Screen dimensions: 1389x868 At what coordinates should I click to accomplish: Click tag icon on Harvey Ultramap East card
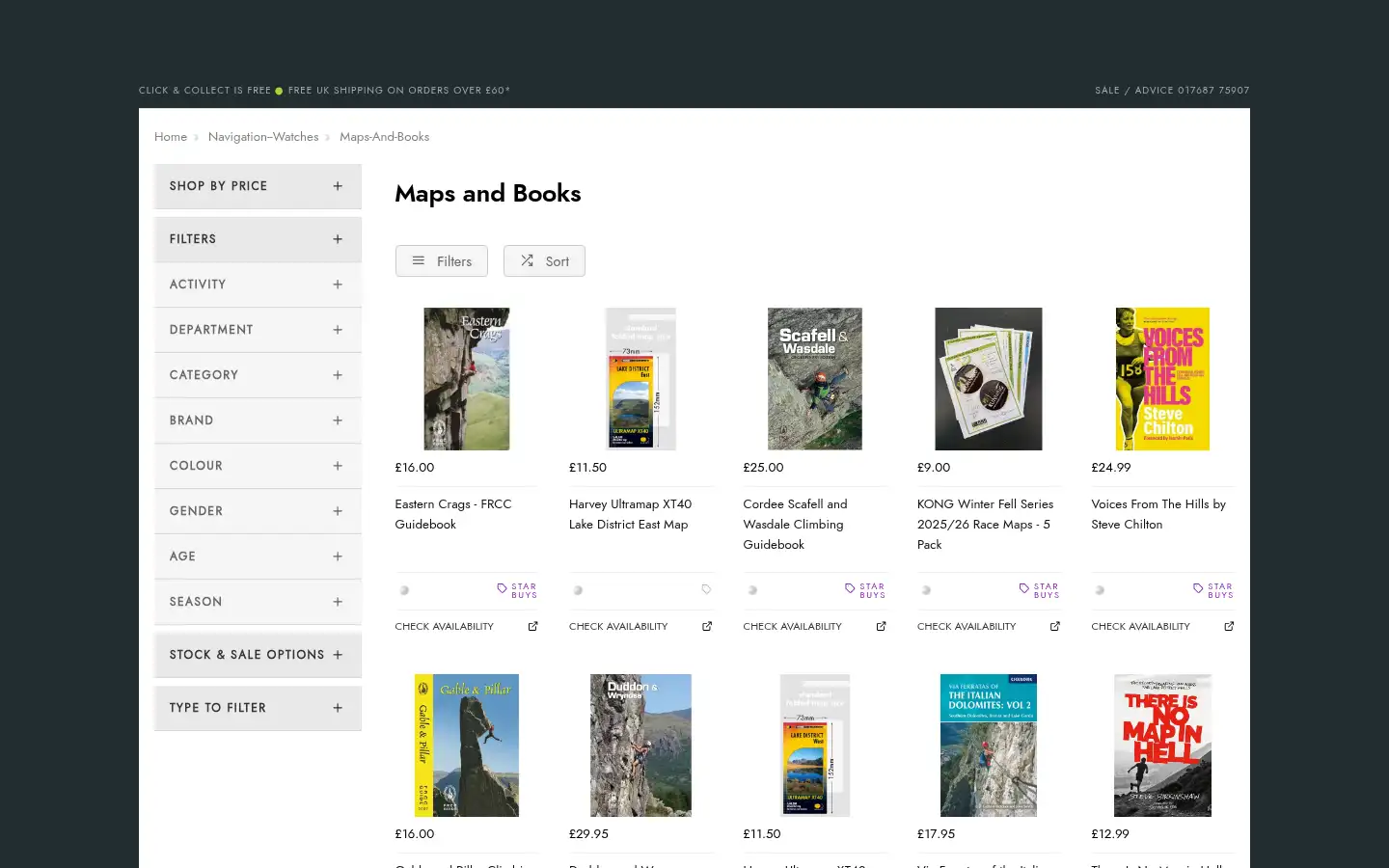[x=706, y=590]
